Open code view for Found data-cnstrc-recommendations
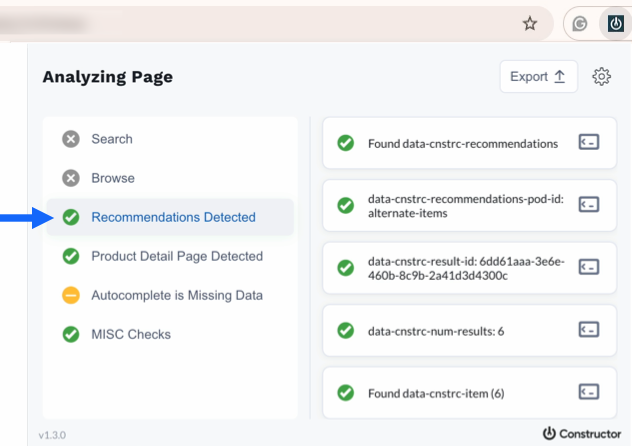Viewport: 632px width, 446px height. pyautogui.click(x=588, y=142)
